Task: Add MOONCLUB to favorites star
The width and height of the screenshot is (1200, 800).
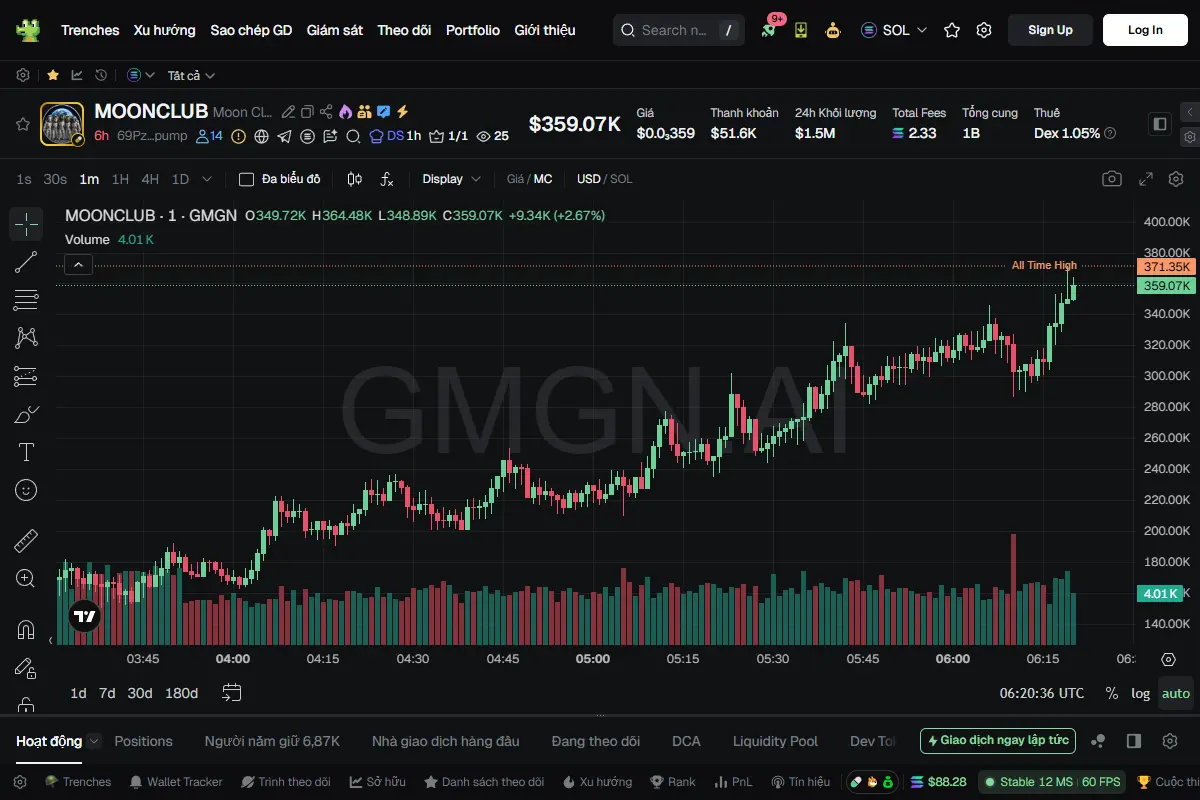Action: pos(22,124)
